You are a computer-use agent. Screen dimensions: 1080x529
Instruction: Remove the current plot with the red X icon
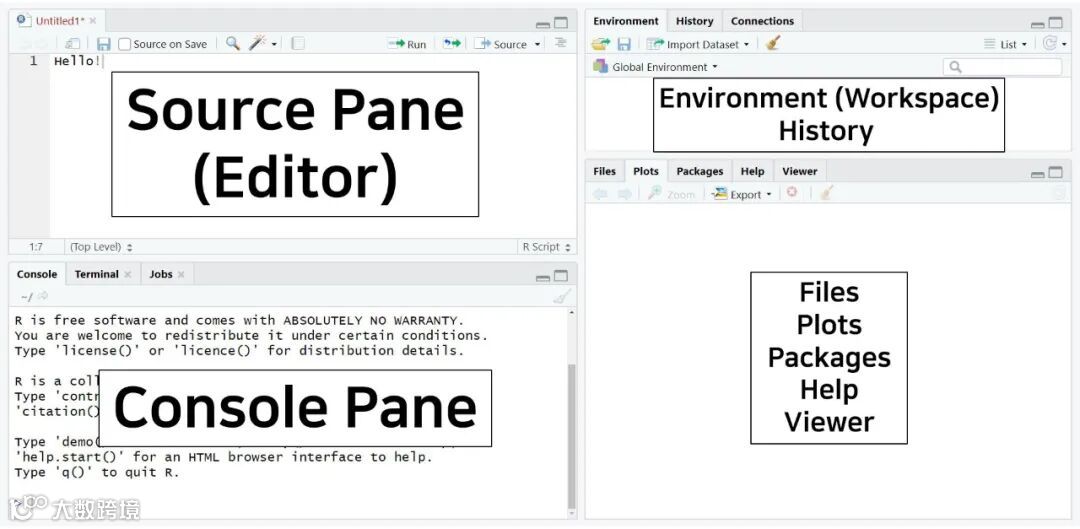[x=792, y=193]
